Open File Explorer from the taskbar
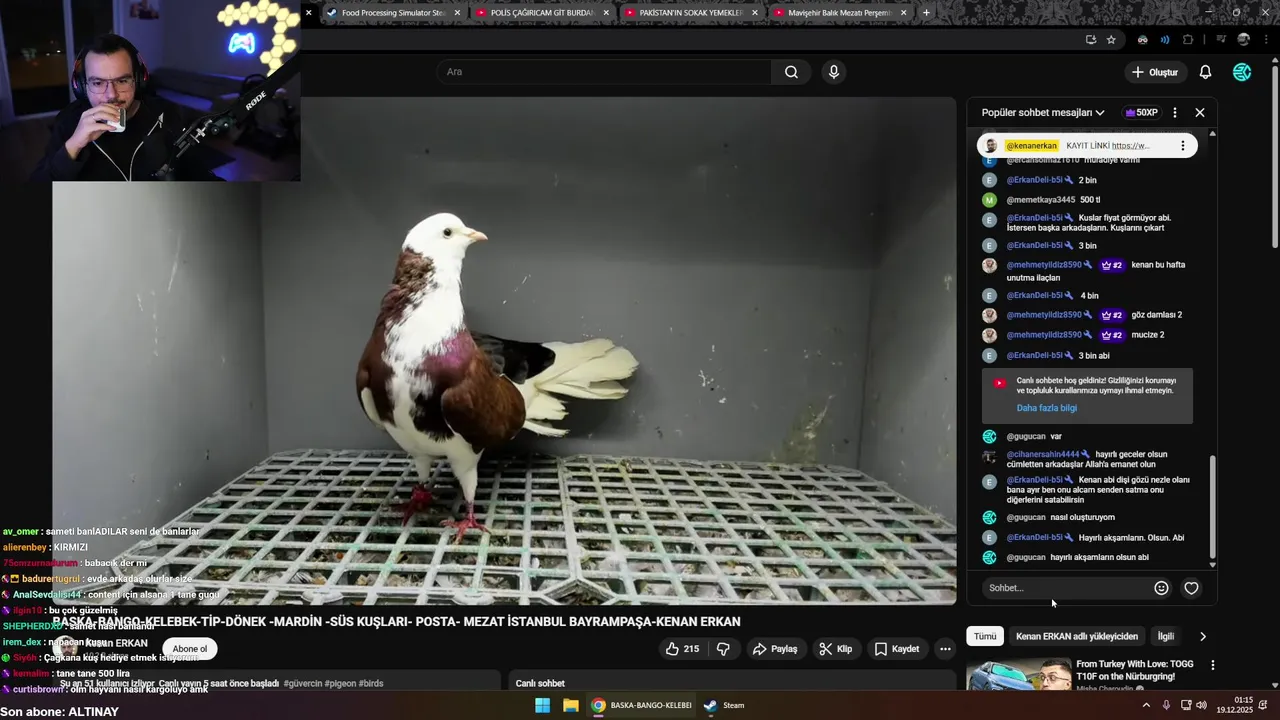The height and width of the screenshot is (720, 1280). [570, 705]
